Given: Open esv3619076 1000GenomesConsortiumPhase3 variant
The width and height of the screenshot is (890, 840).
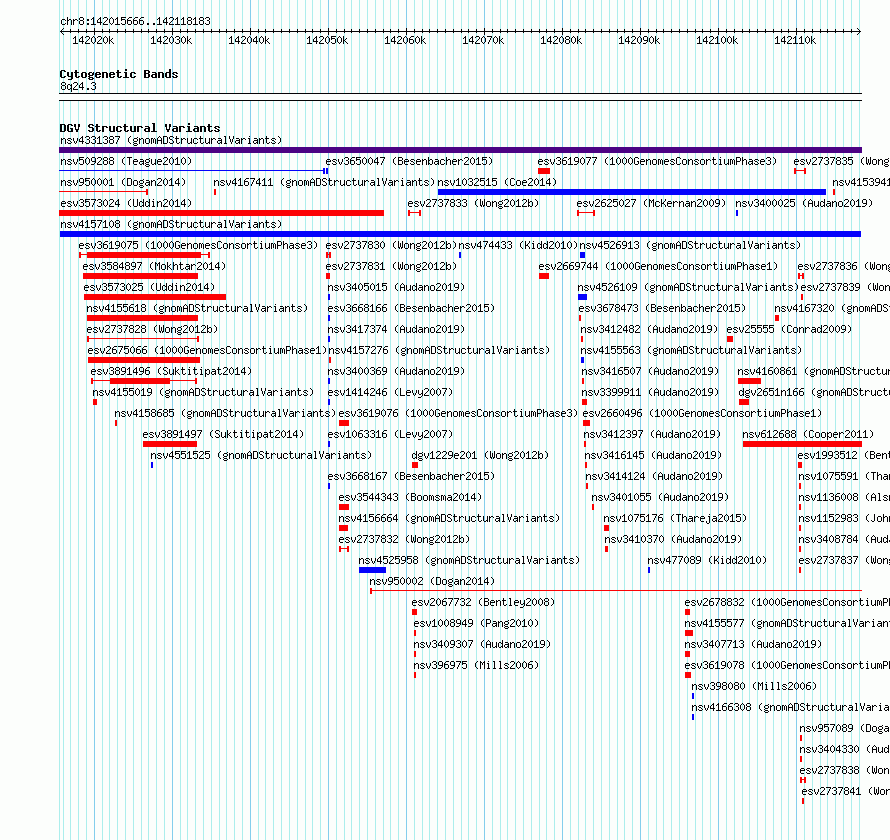Looking at the screenshot, I should [458, 413].
